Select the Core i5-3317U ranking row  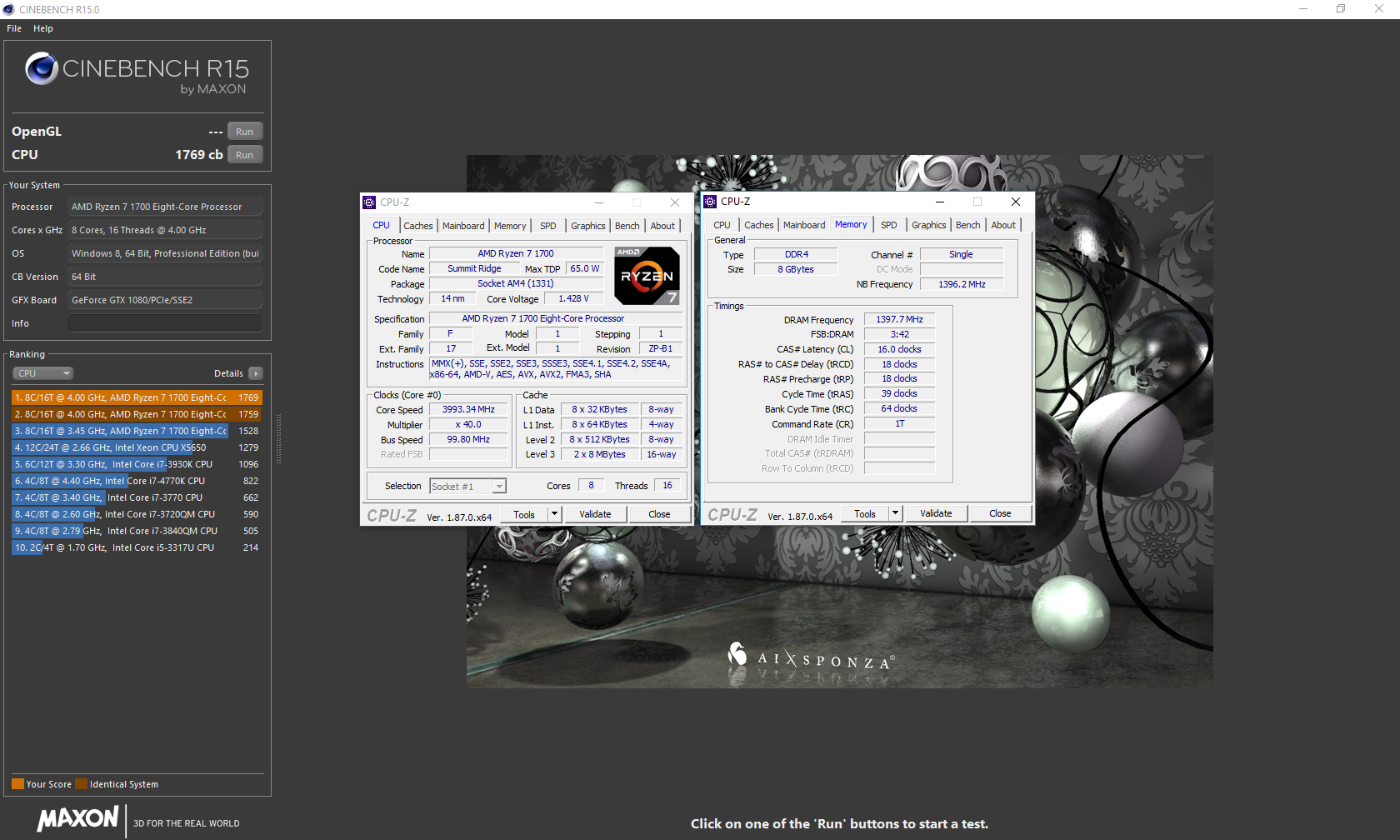coord(137,547)
